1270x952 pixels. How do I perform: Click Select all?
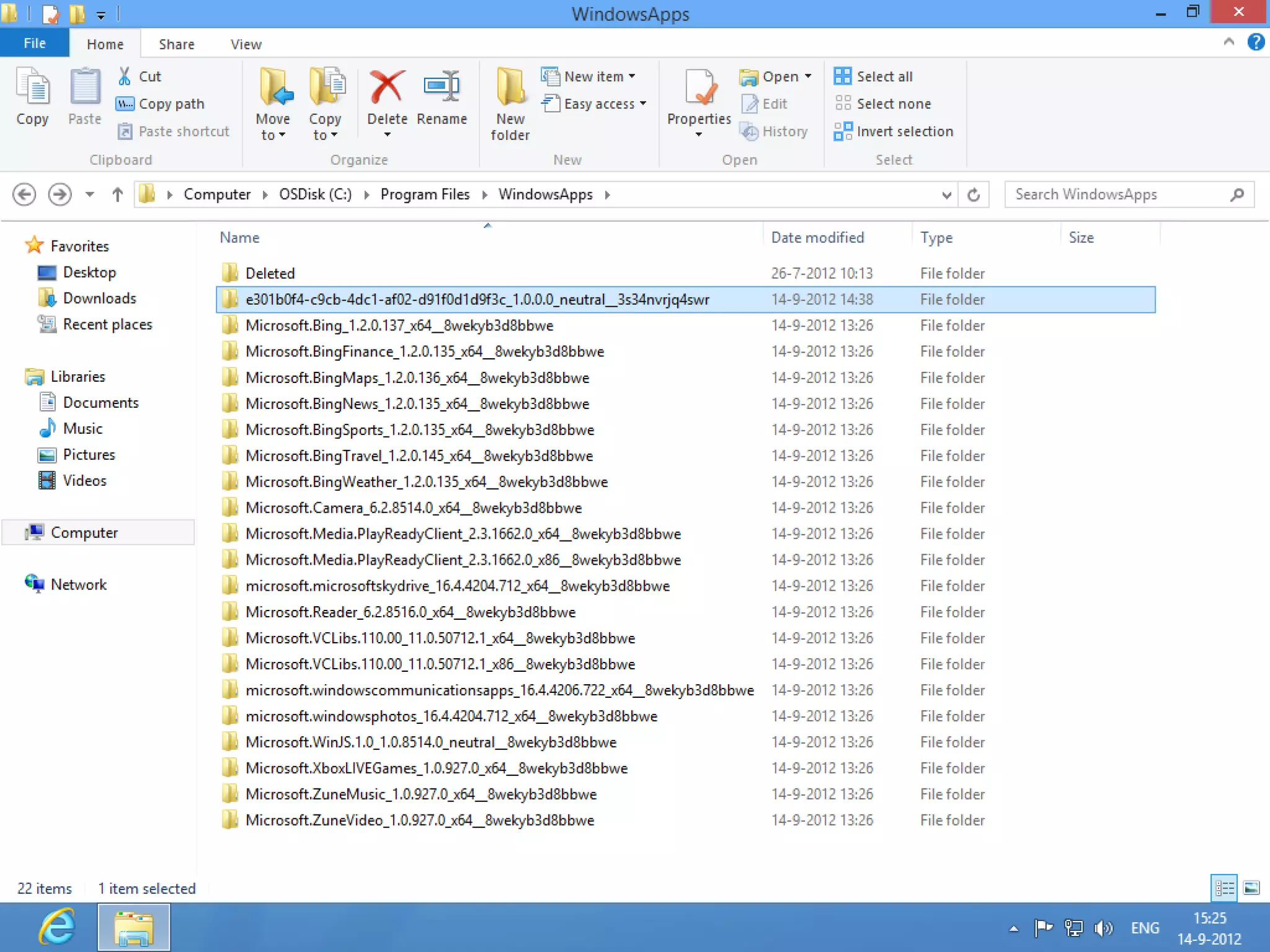point(874,76)
